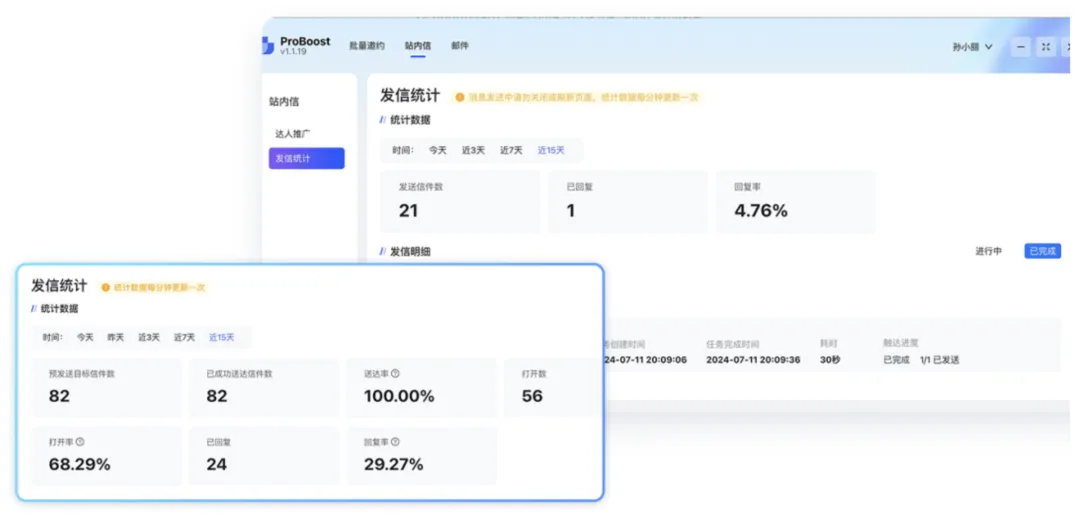Click the 1/1 已发送 progress text

939,359
